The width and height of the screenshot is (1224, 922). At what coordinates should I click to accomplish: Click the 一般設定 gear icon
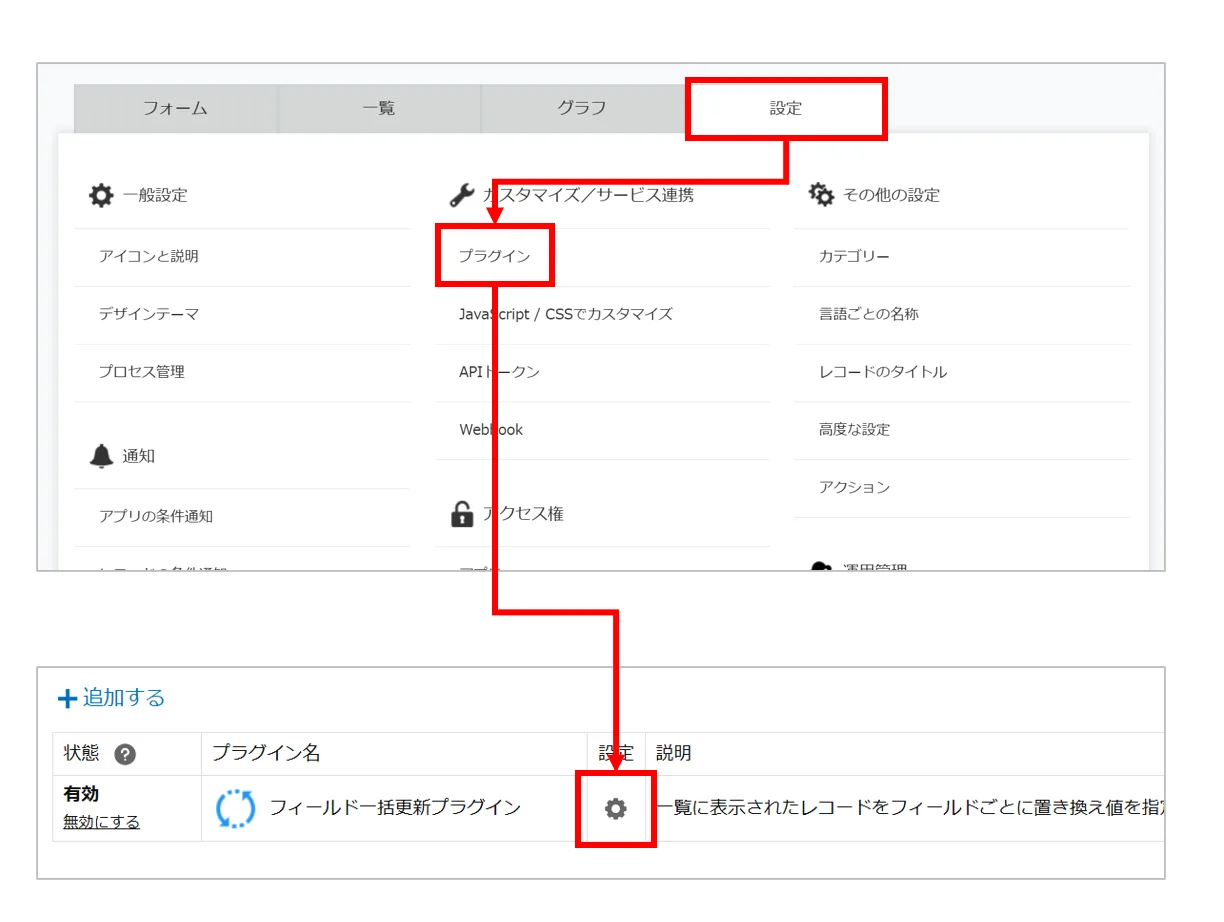(101, 194)
